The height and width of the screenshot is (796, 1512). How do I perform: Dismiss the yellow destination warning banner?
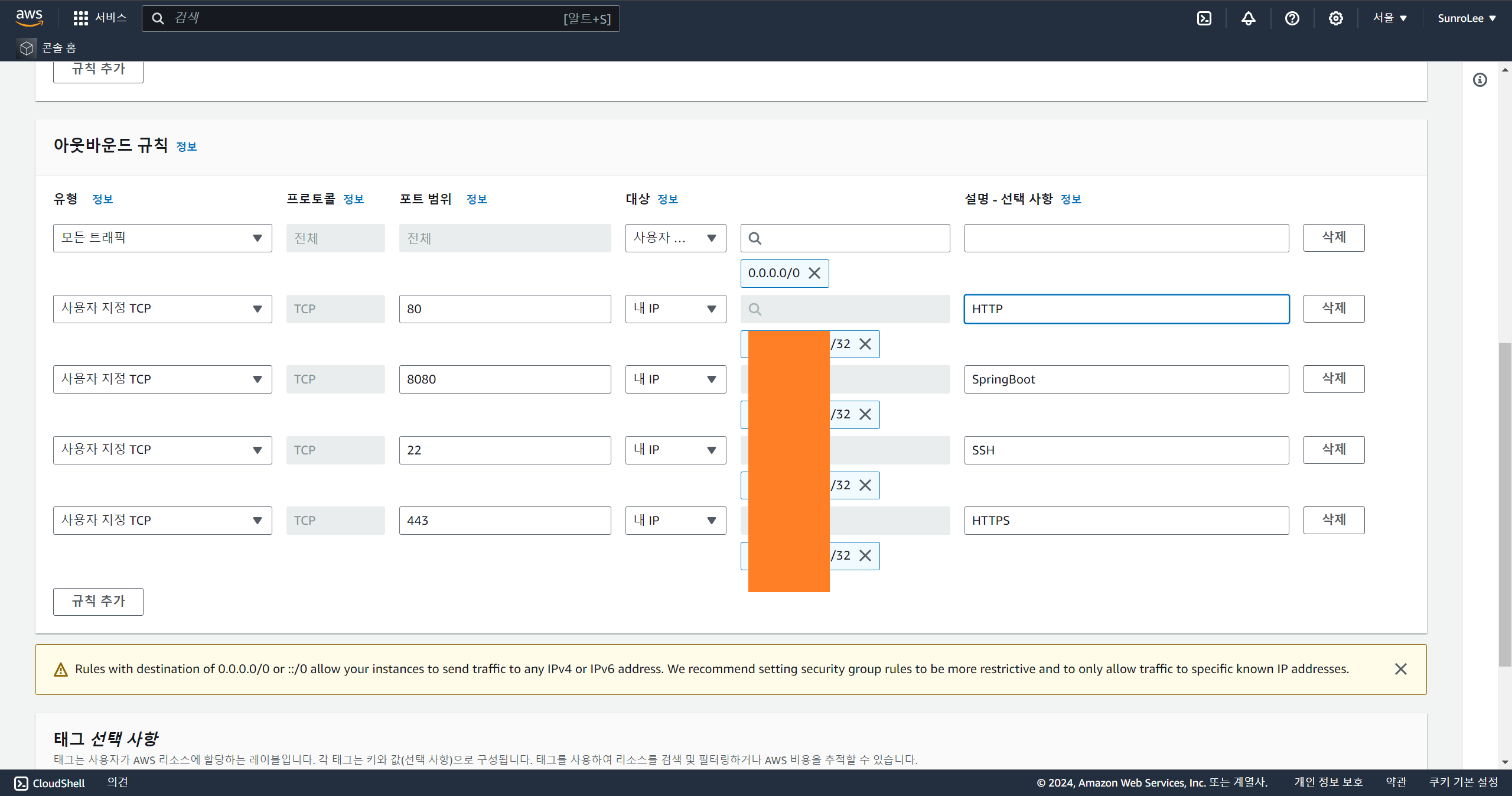(1400, 669)
